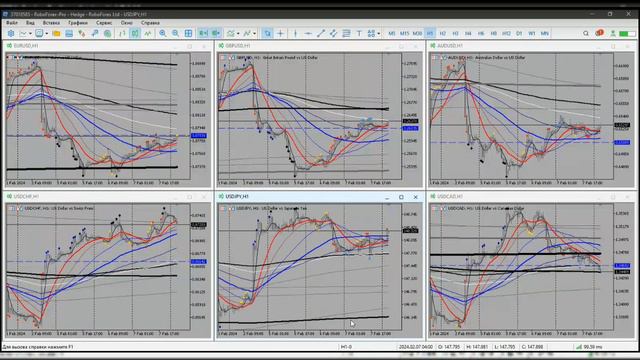
Task: Switch chart to line chart style
Action: click(147, 33)
